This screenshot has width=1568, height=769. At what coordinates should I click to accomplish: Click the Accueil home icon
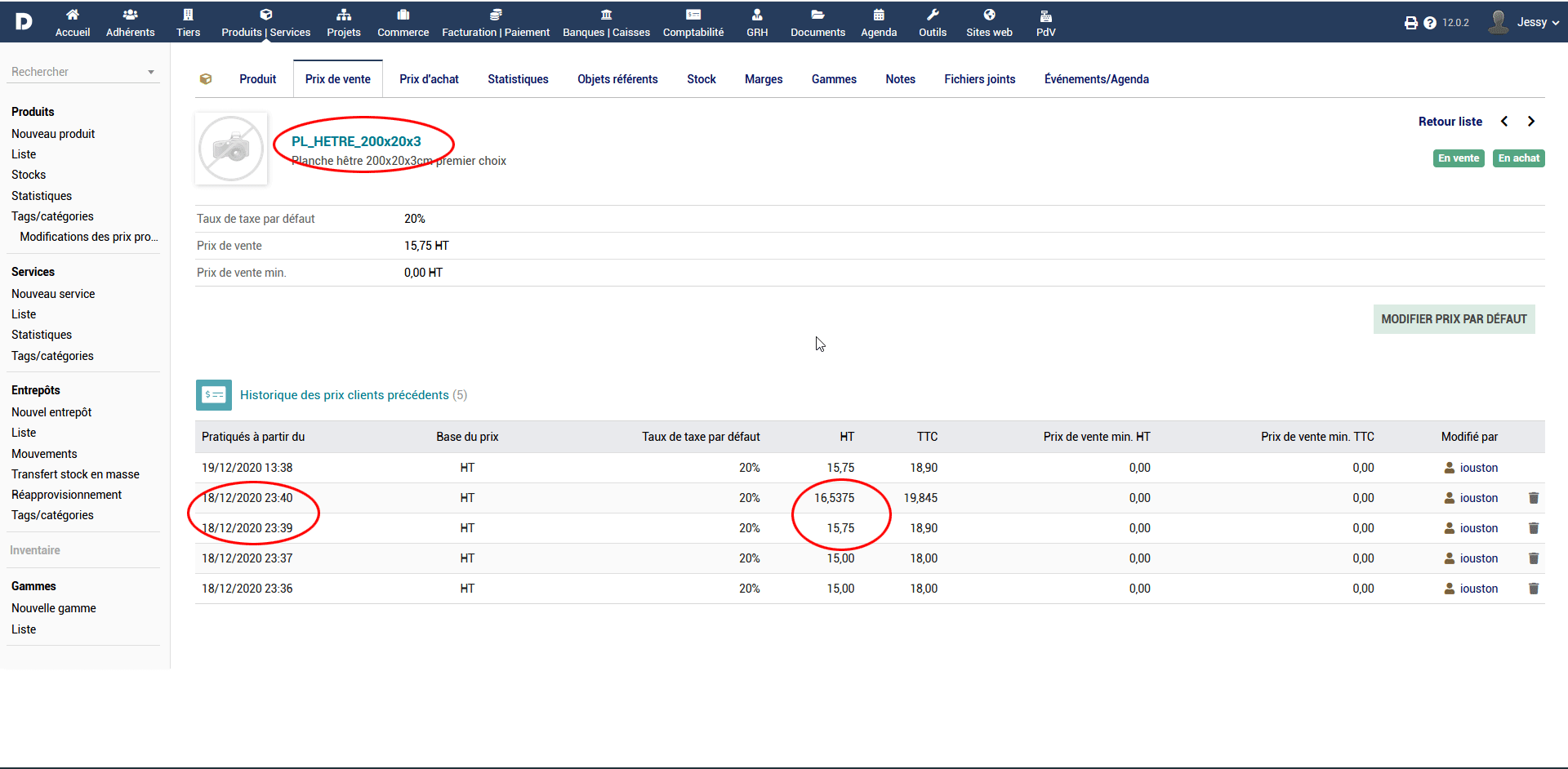73,15
